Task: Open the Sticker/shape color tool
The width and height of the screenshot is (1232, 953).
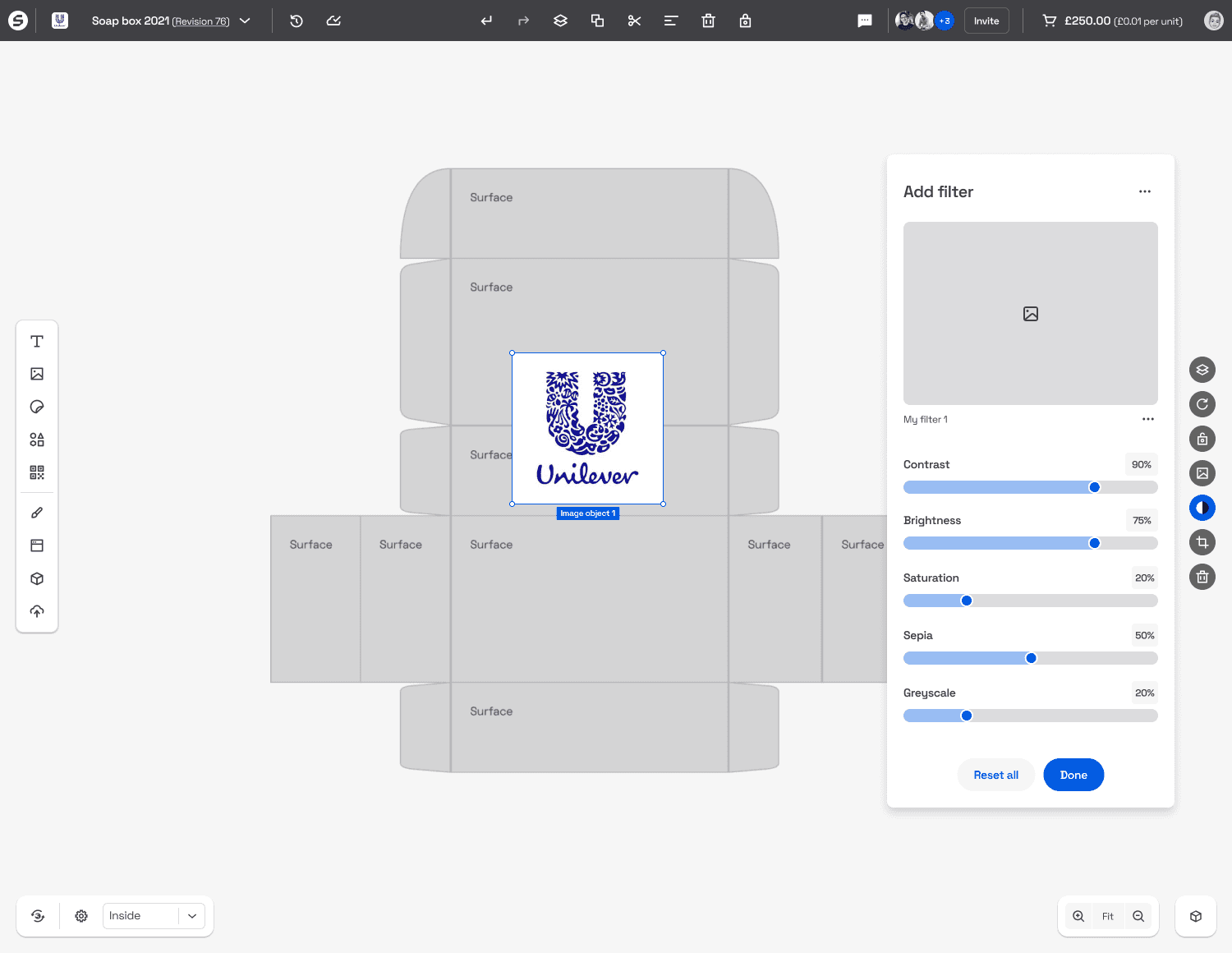Action: pos(37,407)
